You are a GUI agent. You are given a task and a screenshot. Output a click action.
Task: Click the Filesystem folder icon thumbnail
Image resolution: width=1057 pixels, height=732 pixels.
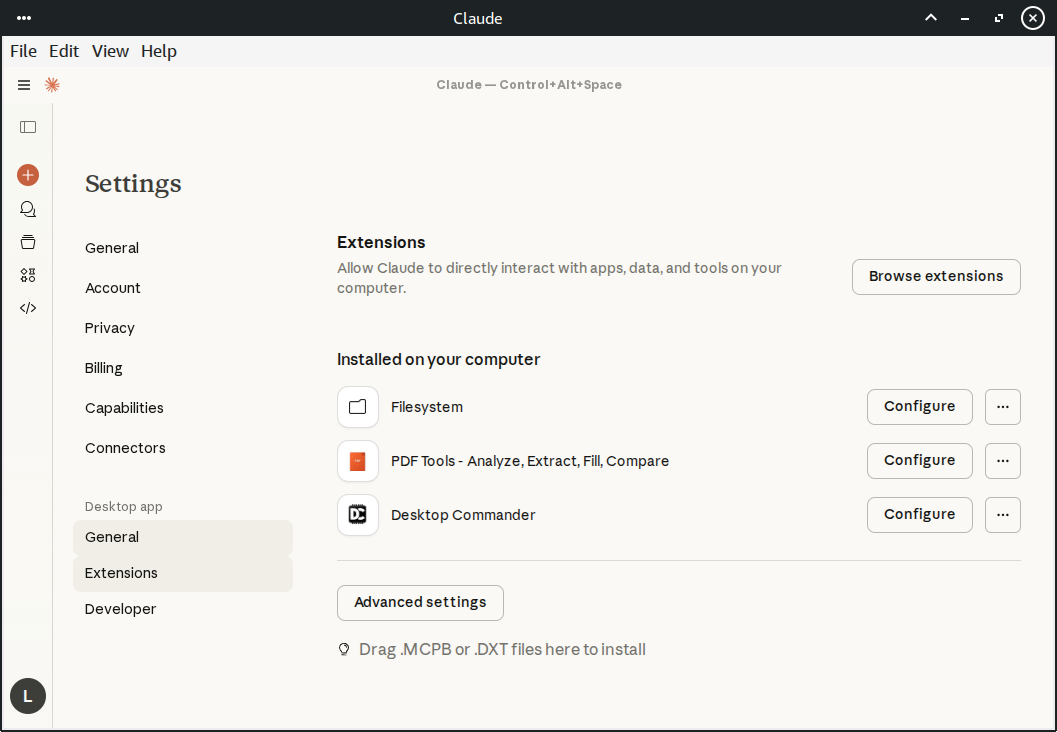(x=358, y=407)
